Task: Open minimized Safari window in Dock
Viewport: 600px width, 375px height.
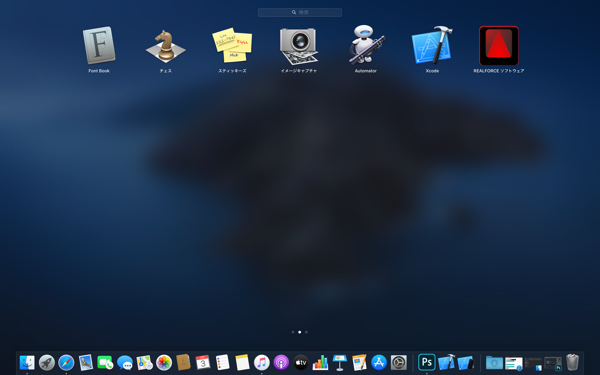Action: [x=514, y=363]
